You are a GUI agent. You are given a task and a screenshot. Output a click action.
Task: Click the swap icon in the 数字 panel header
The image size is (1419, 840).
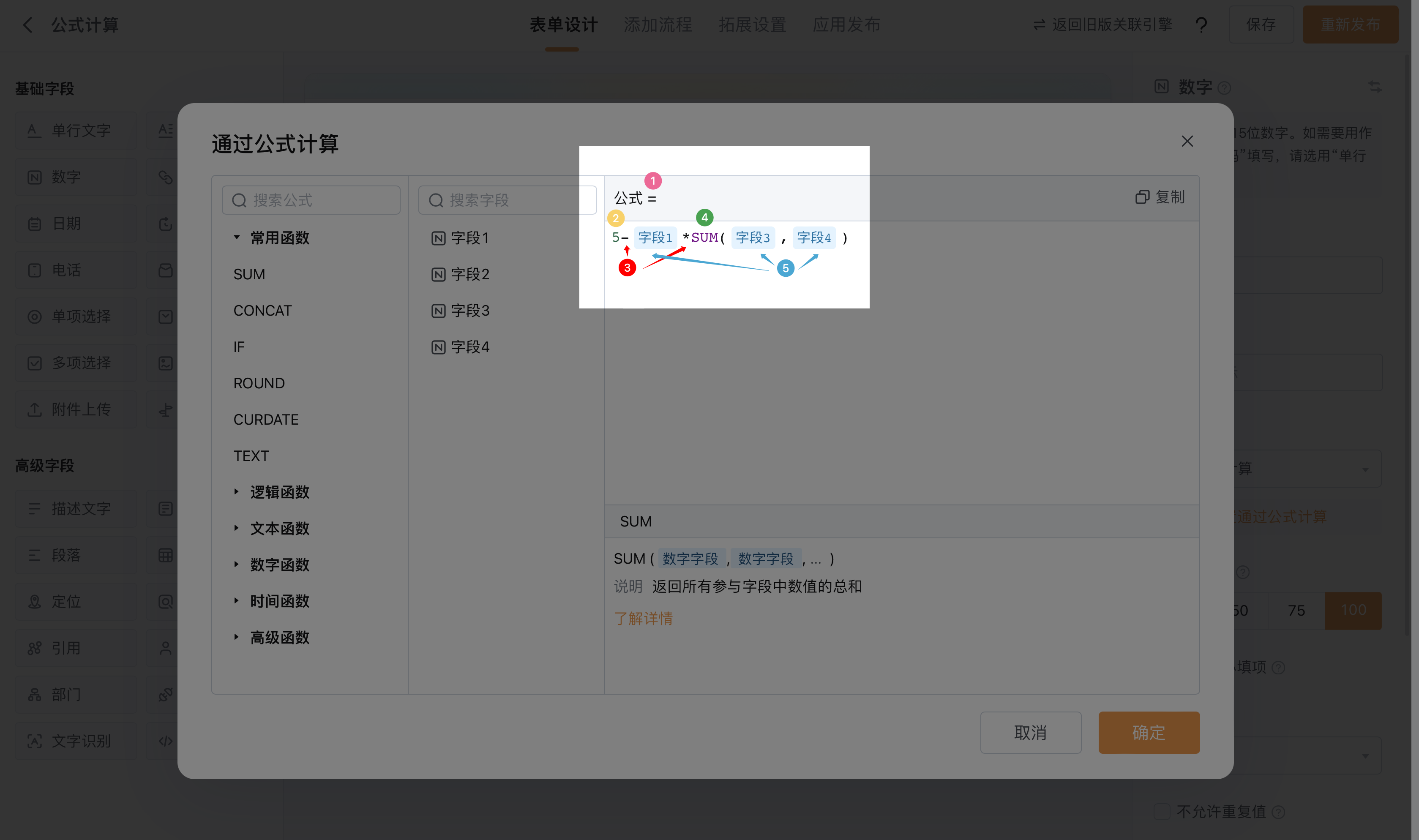pos(1375,87)
